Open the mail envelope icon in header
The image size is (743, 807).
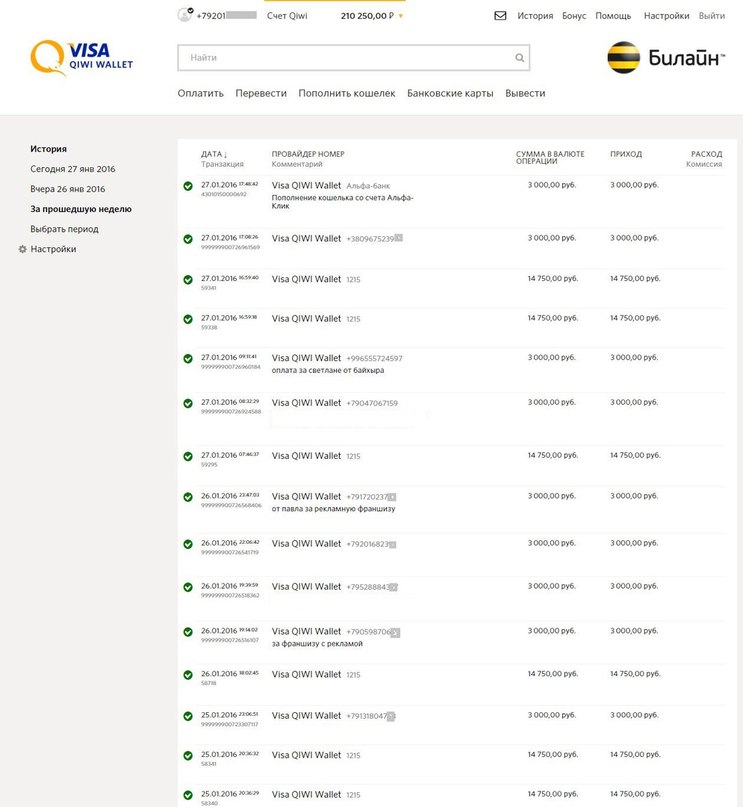pos(500,16)
